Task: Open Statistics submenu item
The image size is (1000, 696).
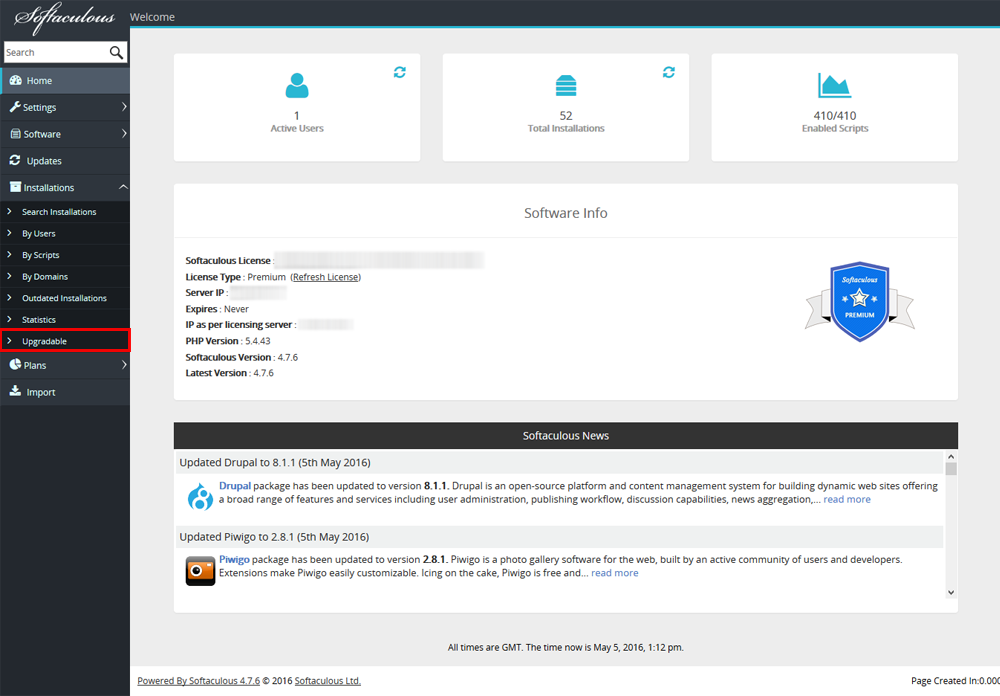Action: tap(65, 320)
